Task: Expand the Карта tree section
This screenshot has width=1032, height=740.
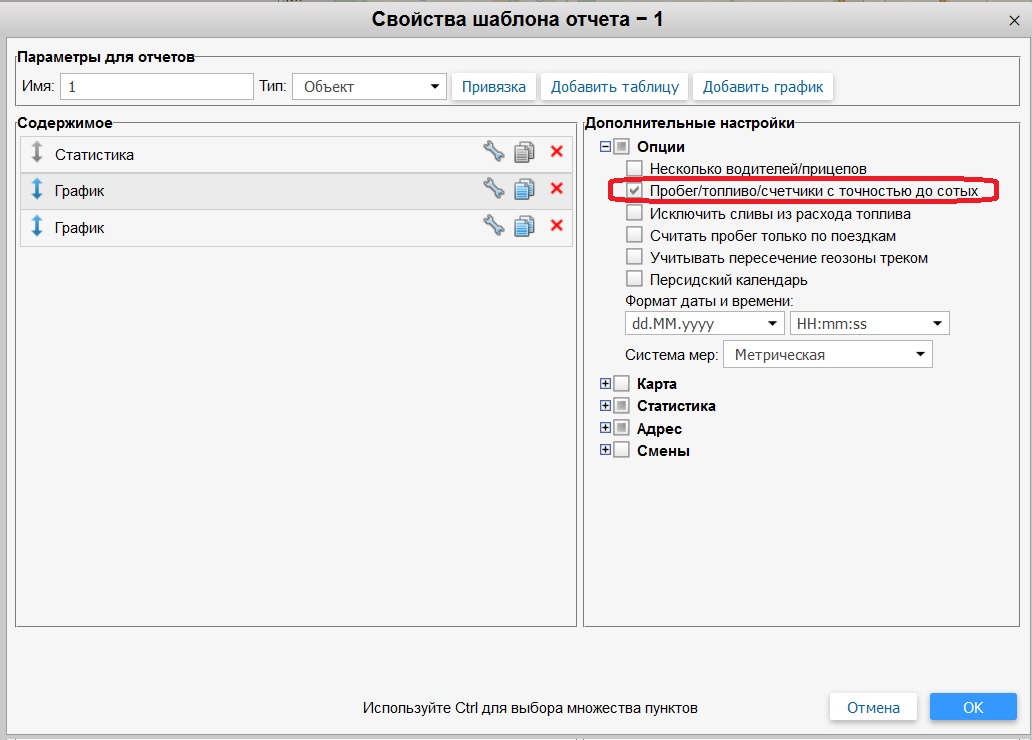Action: [605, 384]
